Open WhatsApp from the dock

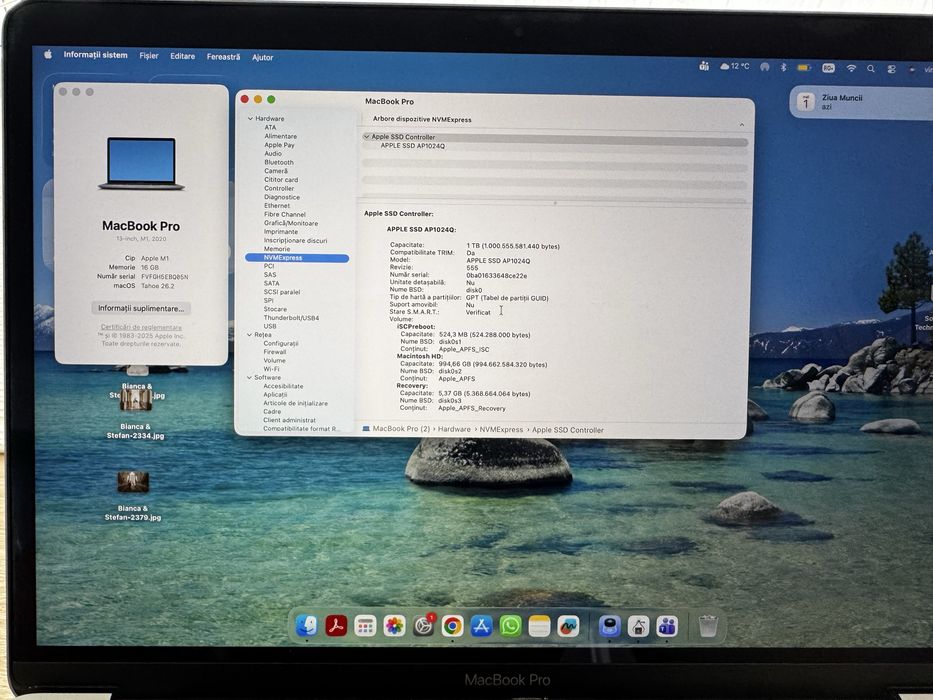coord(510,626)
